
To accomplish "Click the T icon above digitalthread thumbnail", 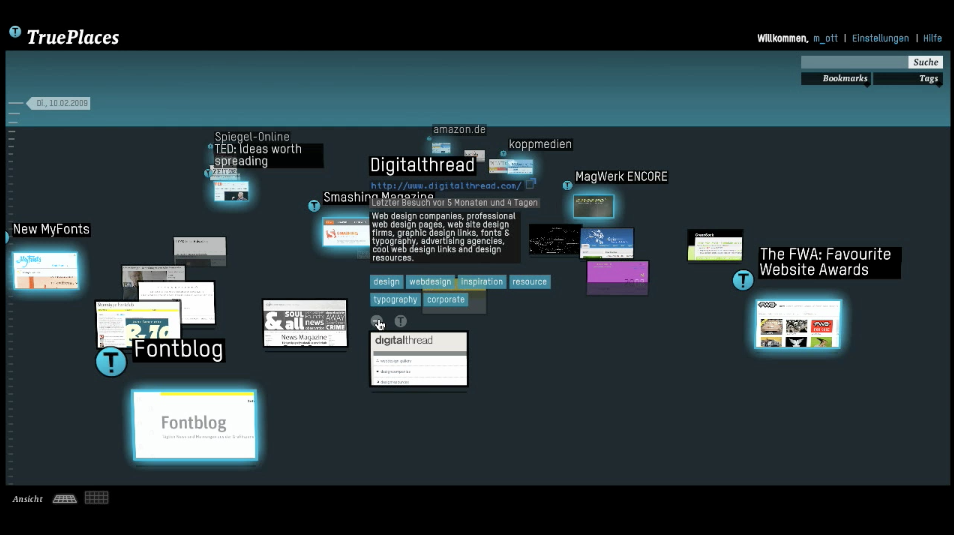I will 400,321.
